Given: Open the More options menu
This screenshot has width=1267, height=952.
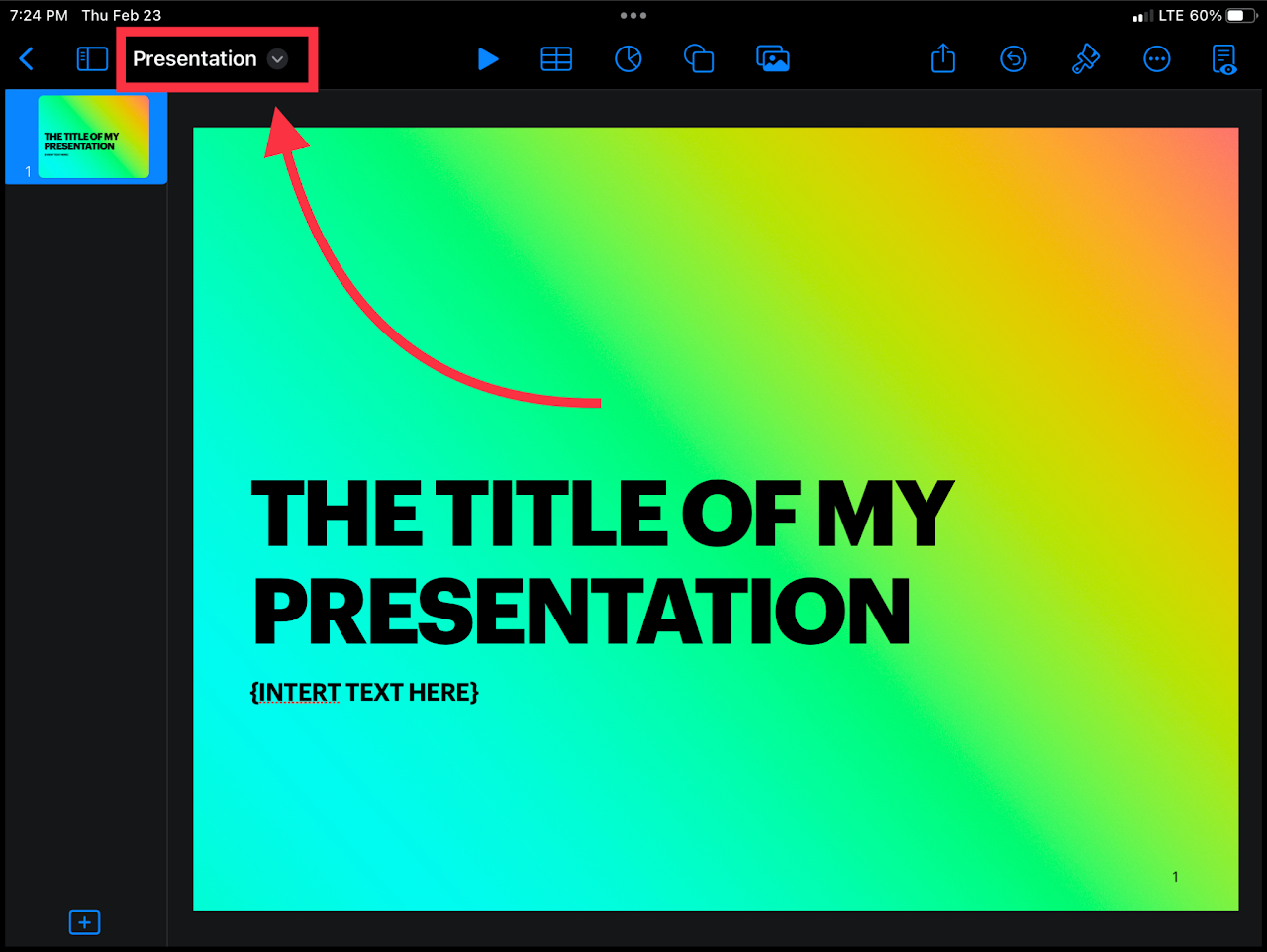Looking at the screenshot, I should click(x=1157, y=59).
